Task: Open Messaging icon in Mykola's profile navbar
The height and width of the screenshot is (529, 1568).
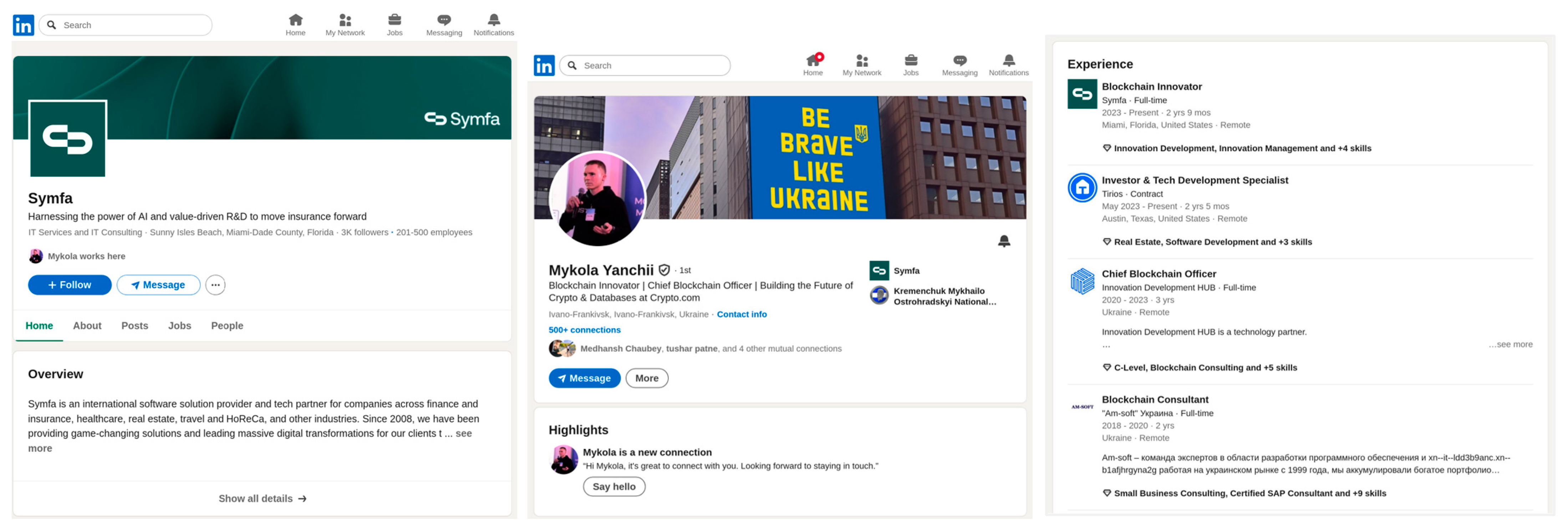Action: coord(959,60)
